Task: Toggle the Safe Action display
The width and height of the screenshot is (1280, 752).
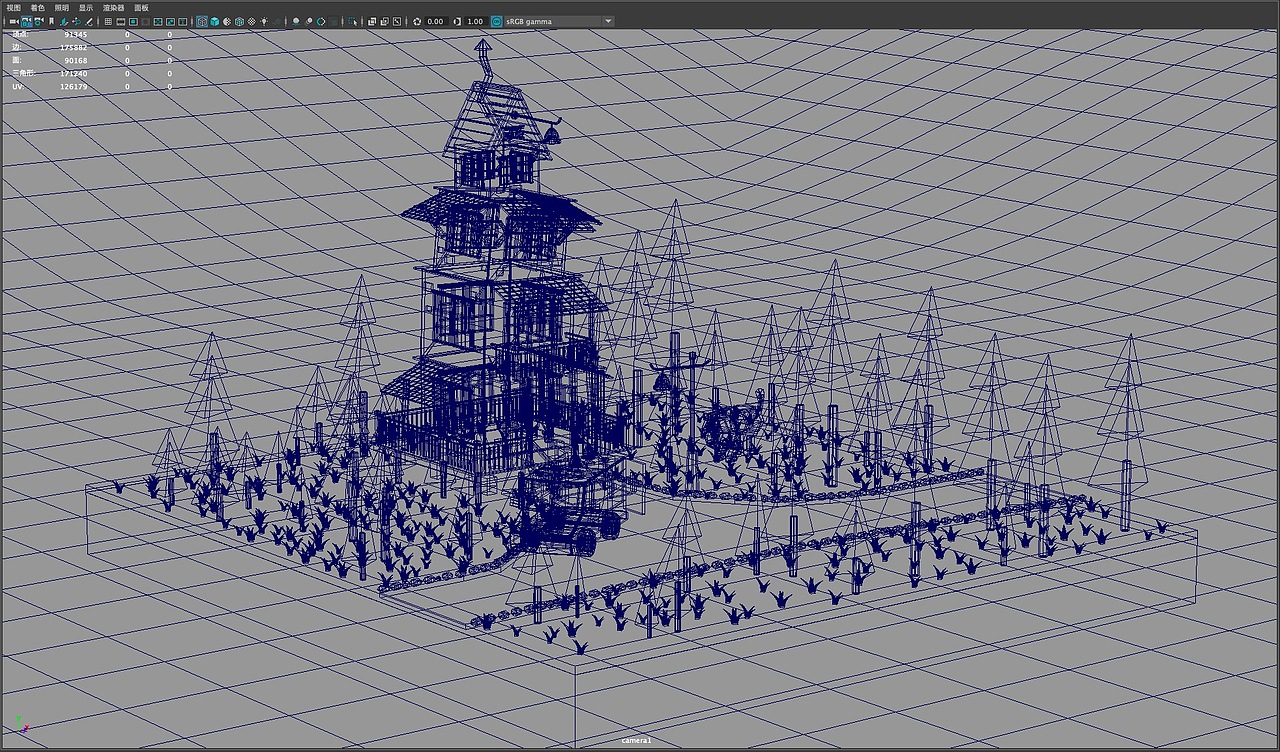Action: 170,21
